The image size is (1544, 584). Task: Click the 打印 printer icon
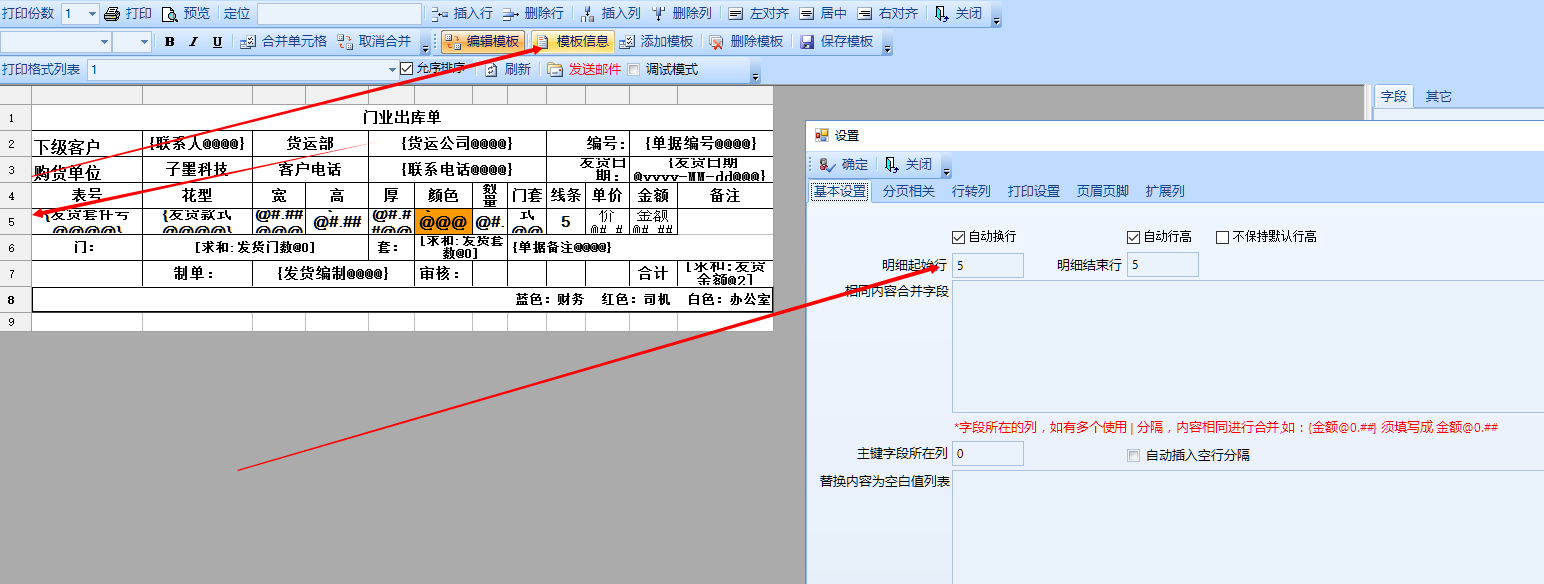coord(113,14)
